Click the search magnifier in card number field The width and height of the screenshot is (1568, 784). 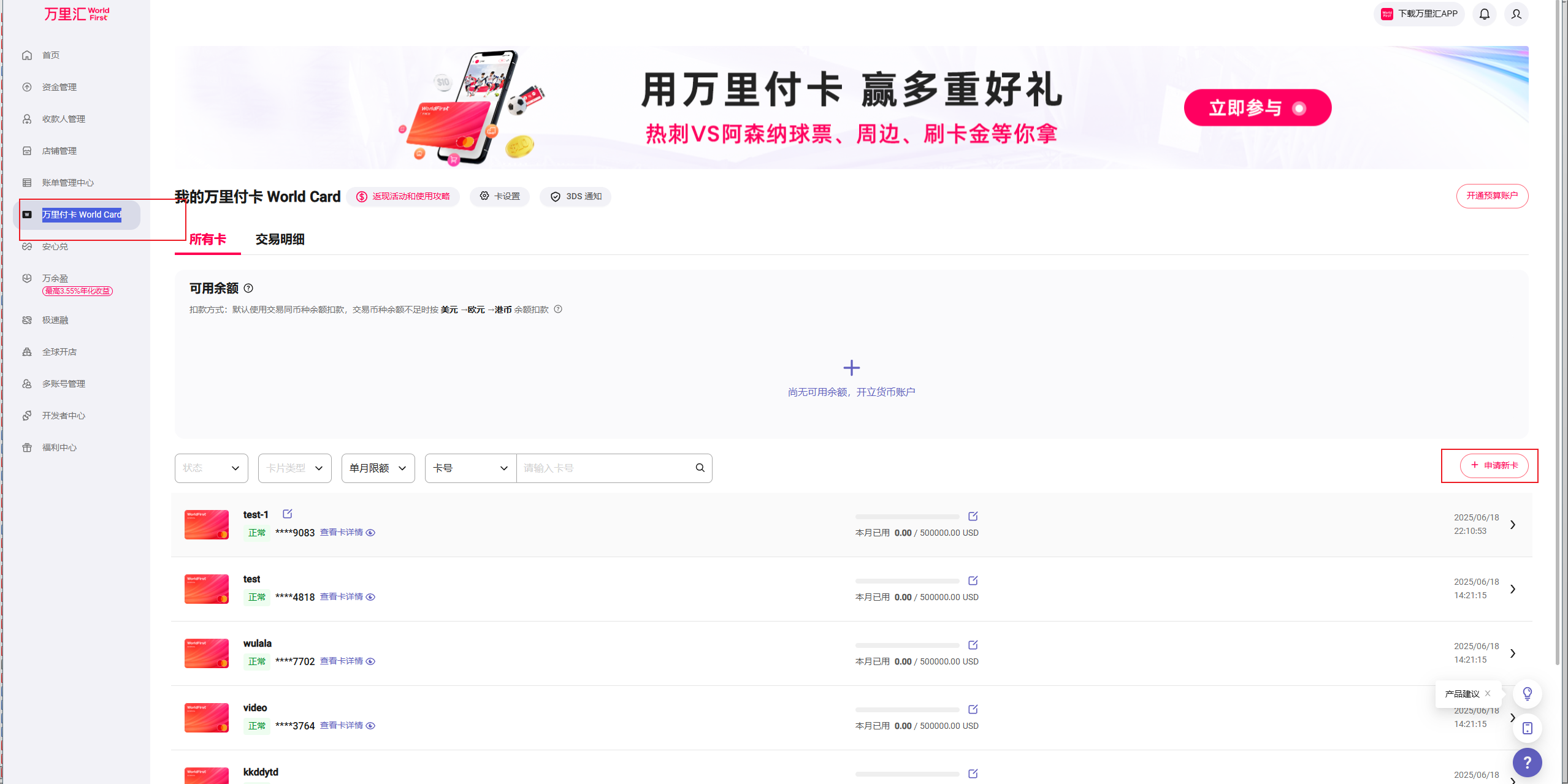pyautogui.click(x=700, y=468)
